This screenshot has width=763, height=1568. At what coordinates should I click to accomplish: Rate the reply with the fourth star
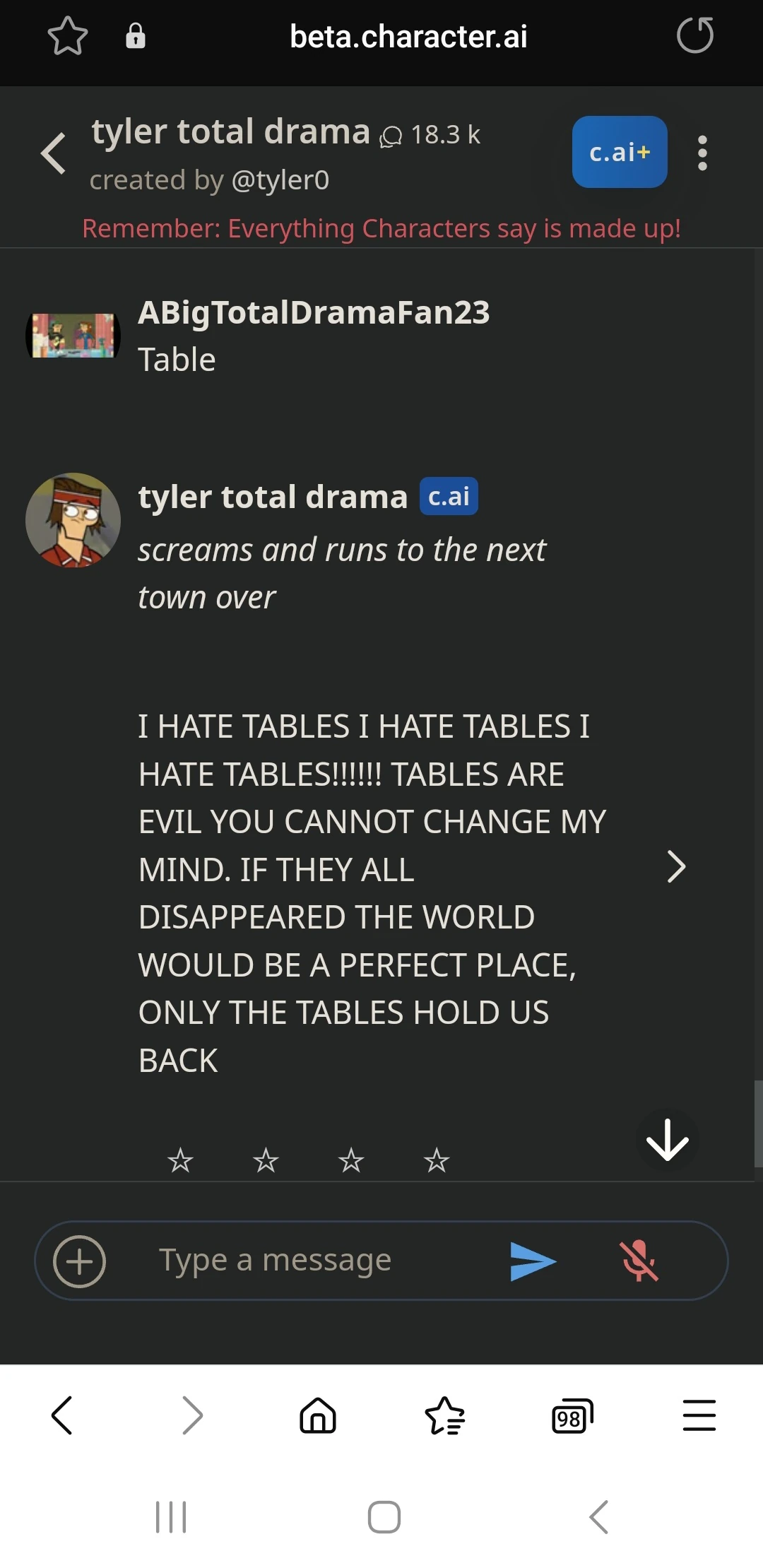coord(437,1159)
